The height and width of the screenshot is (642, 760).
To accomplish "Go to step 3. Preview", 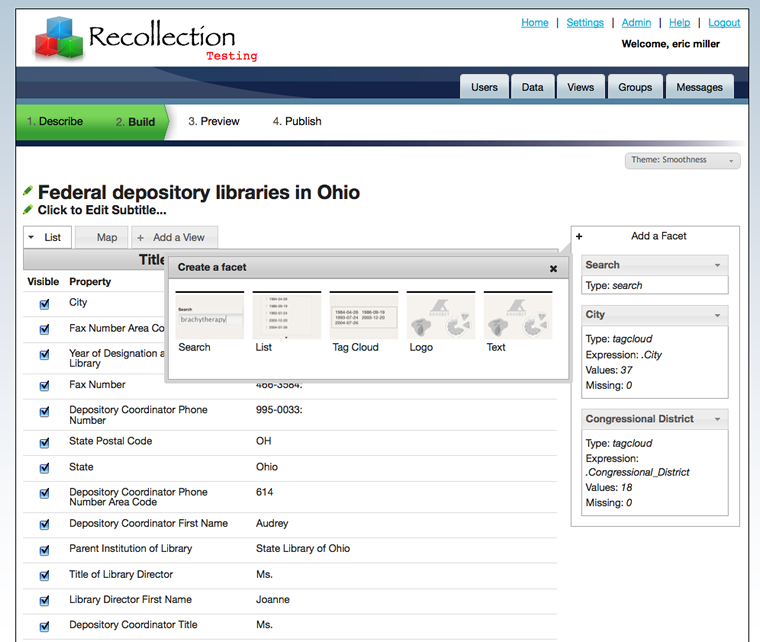I will point(214,122).
